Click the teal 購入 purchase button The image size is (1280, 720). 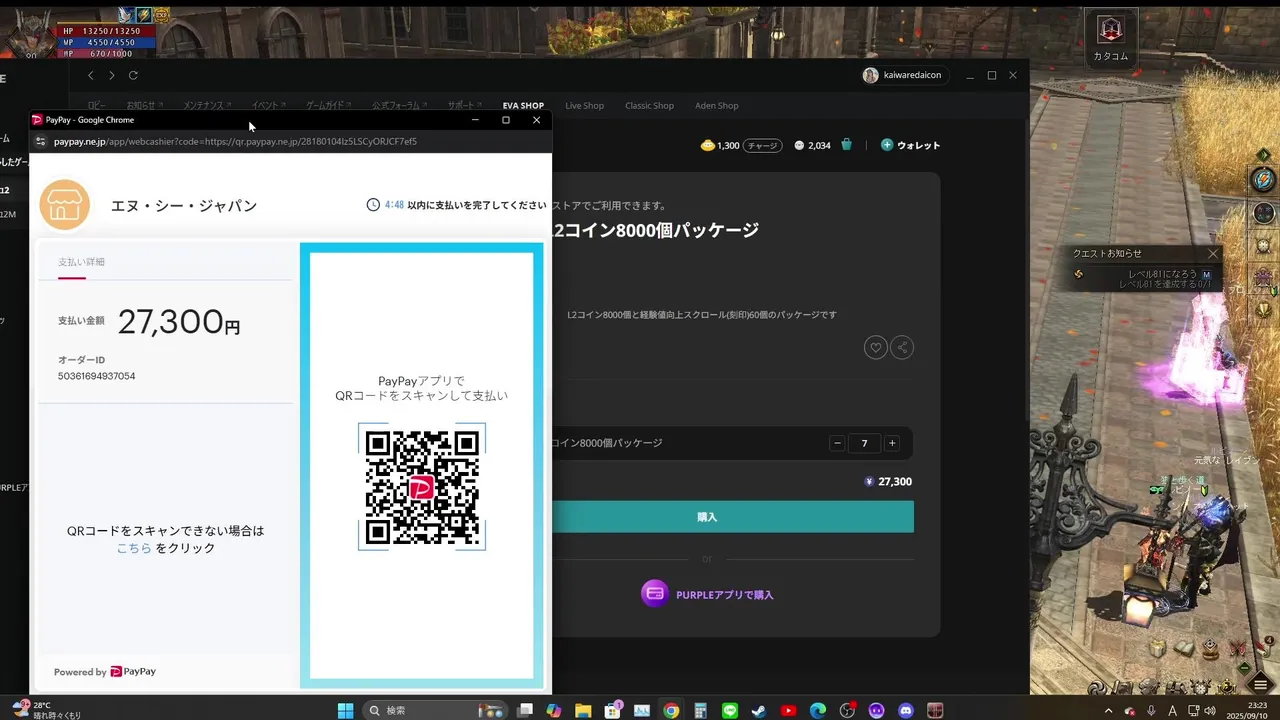(x=707, y=517)
